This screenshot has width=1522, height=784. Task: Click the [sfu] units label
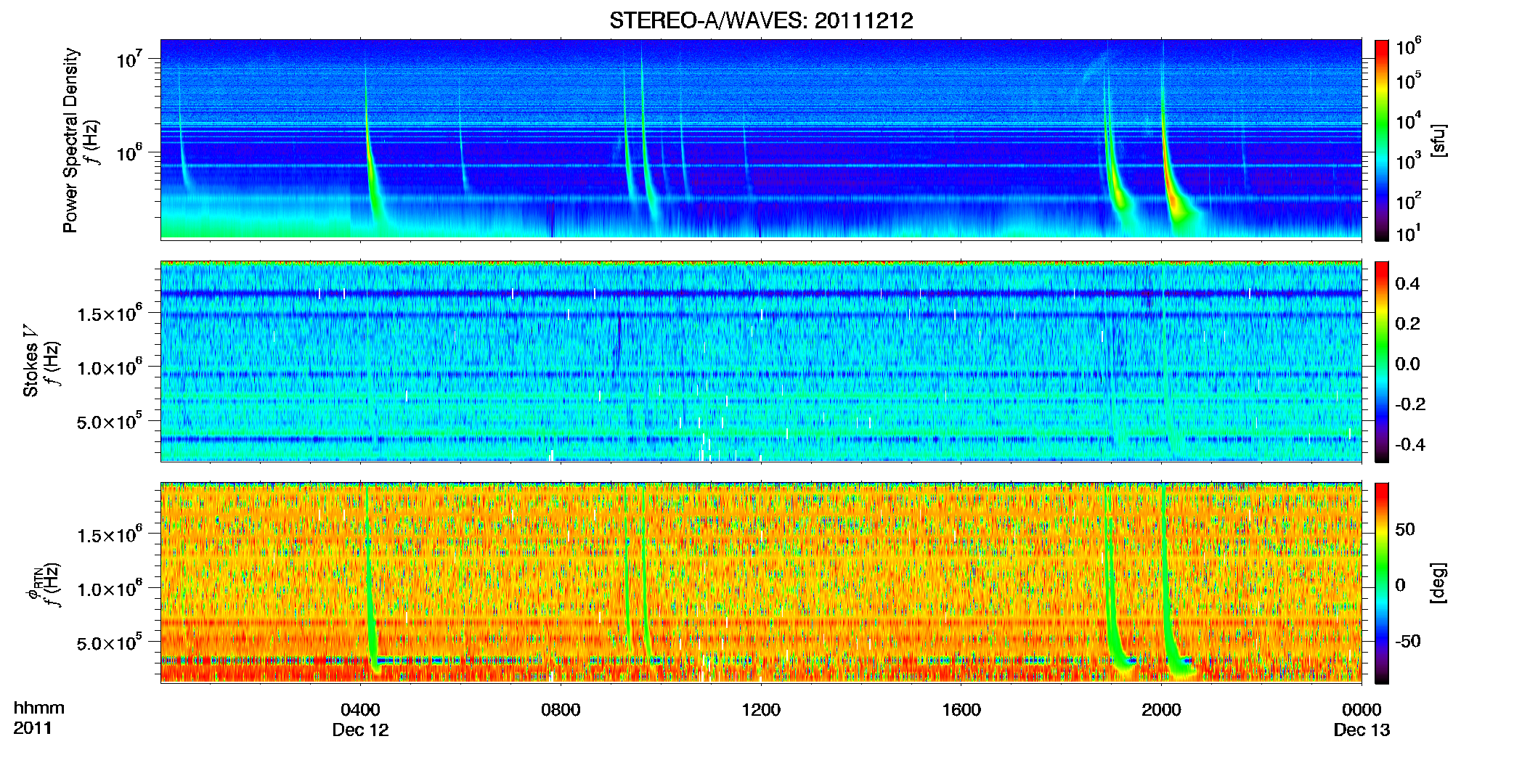pyautogui.click(x=1438, y=140)
